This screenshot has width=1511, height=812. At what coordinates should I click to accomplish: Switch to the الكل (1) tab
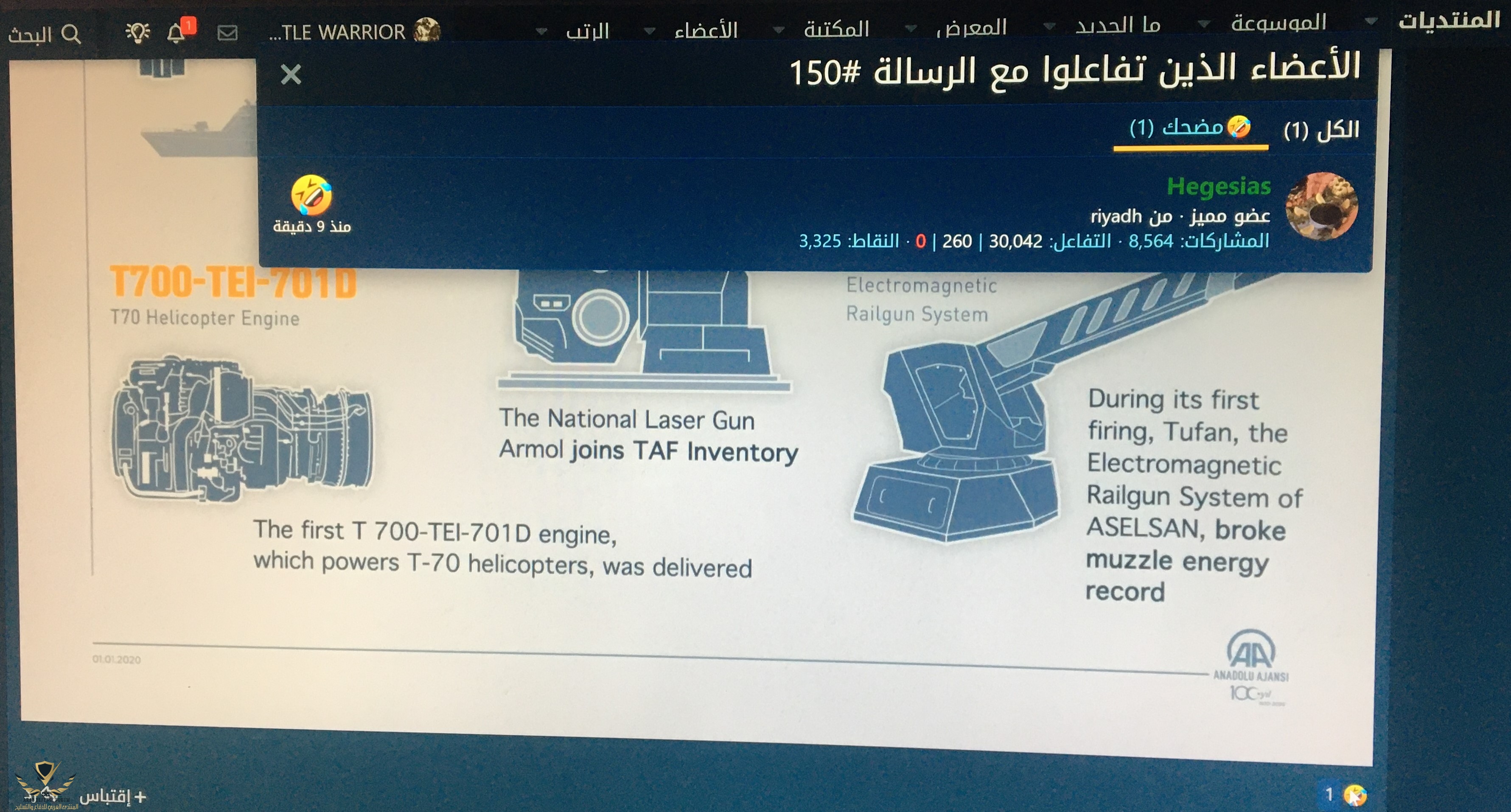coord(1321,129)
